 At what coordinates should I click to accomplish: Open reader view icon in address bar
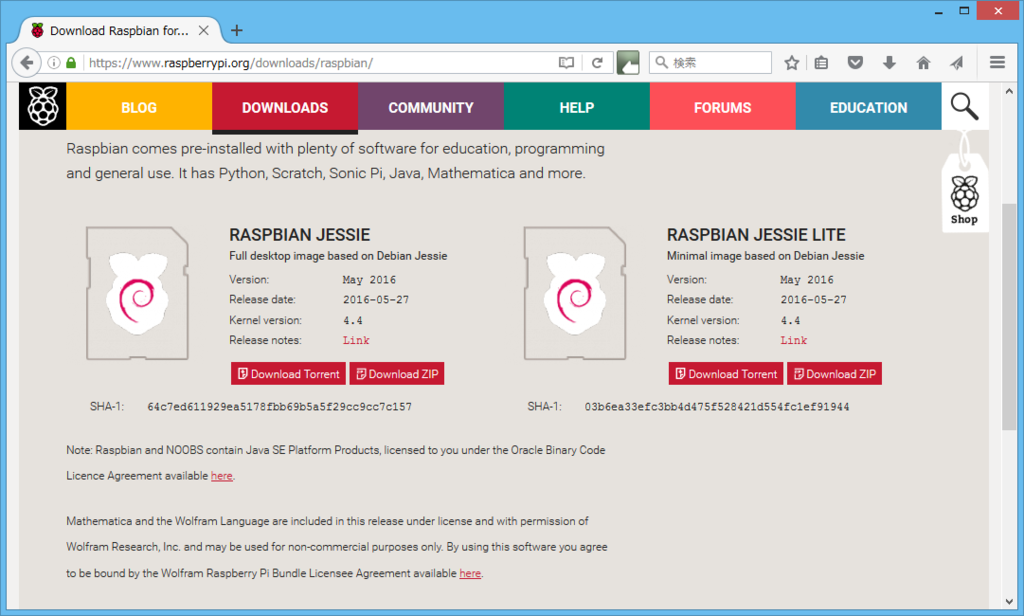(566, 63)
